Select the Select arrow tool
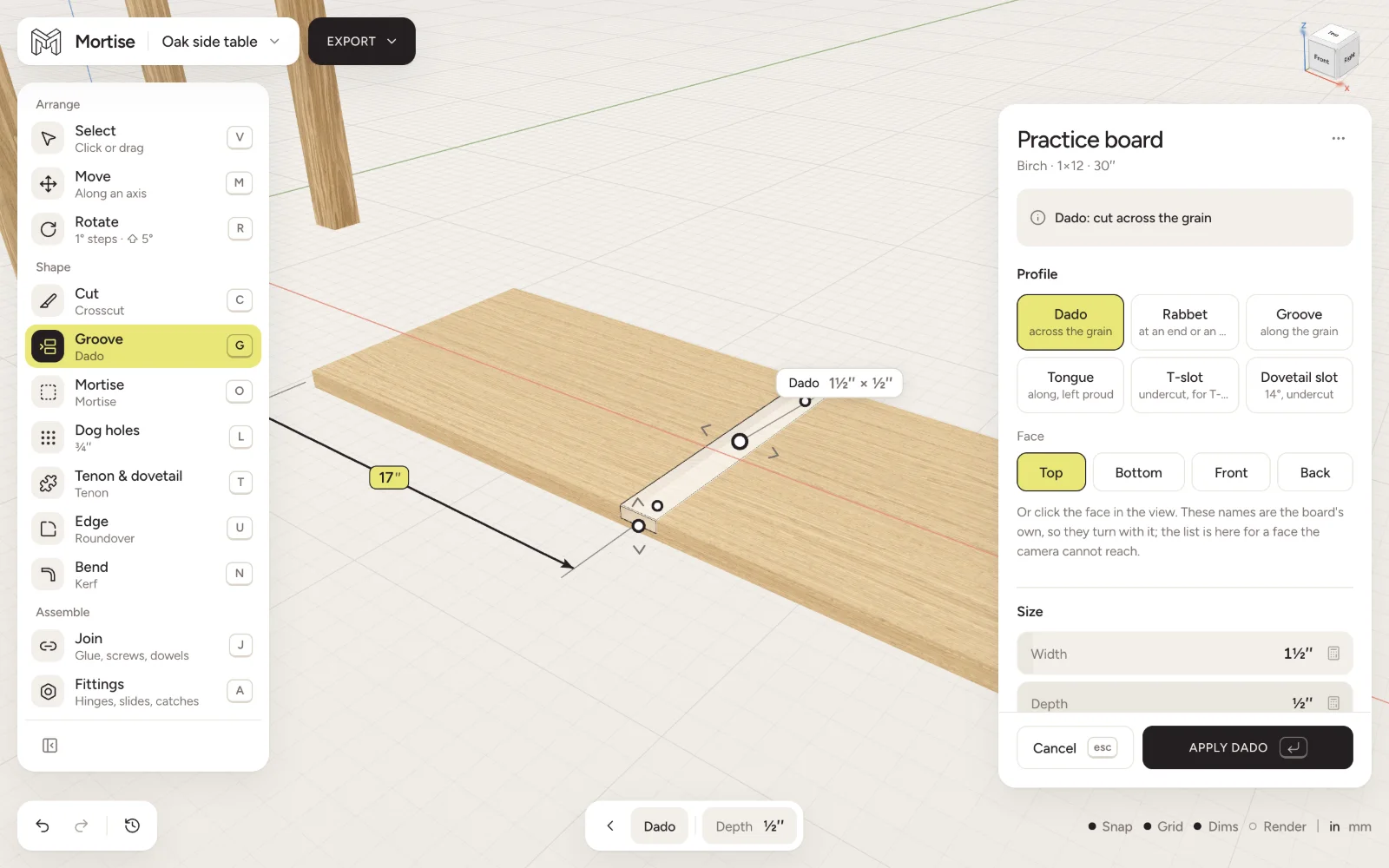 tap(143, 138)
